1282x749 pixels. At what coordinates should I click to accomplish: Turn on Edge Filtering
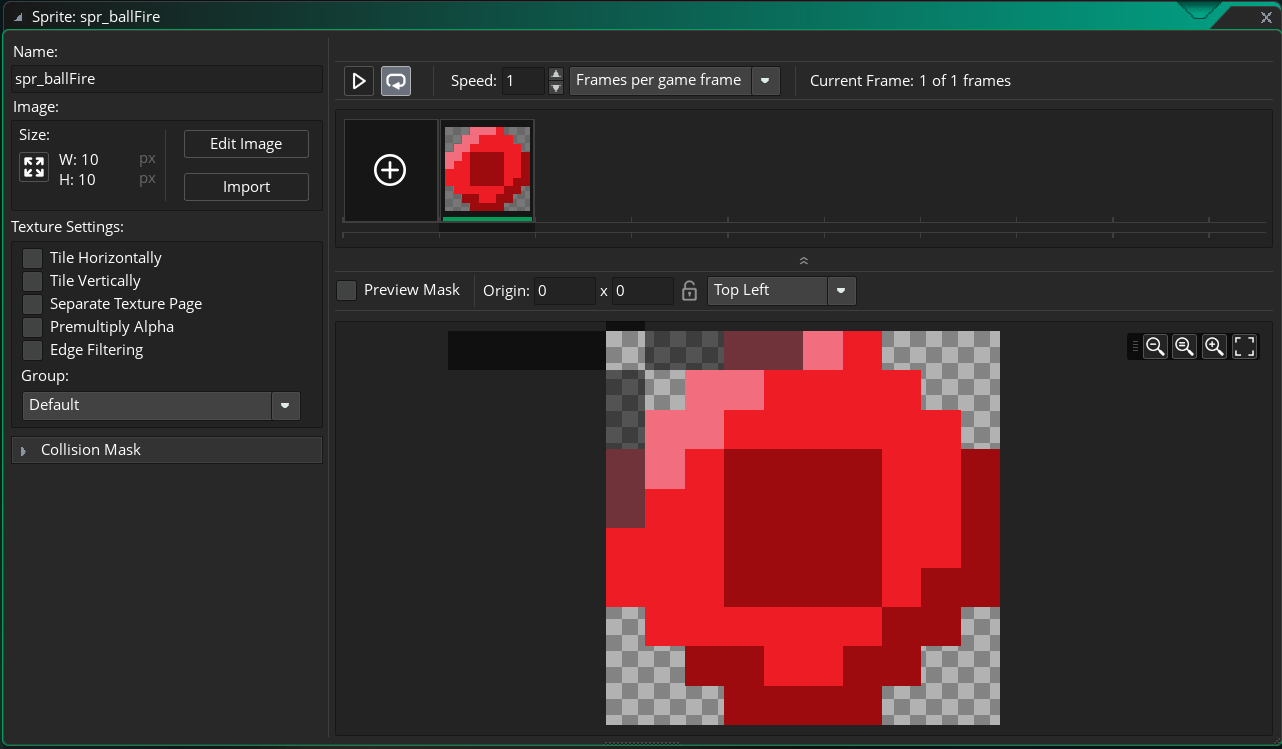(33, 350)
